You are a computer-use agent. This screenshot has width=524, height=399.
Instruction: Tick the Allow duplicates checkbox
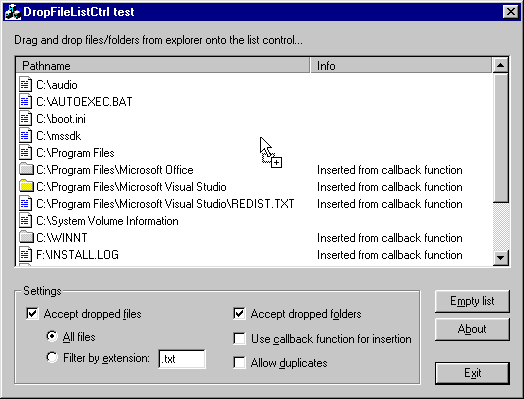point(239,363)
